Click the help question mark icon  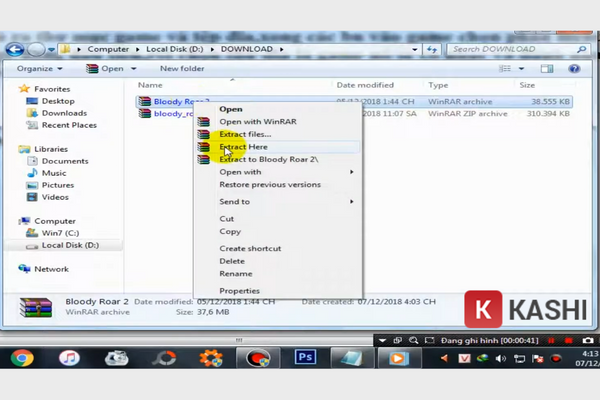coord(575,69)
